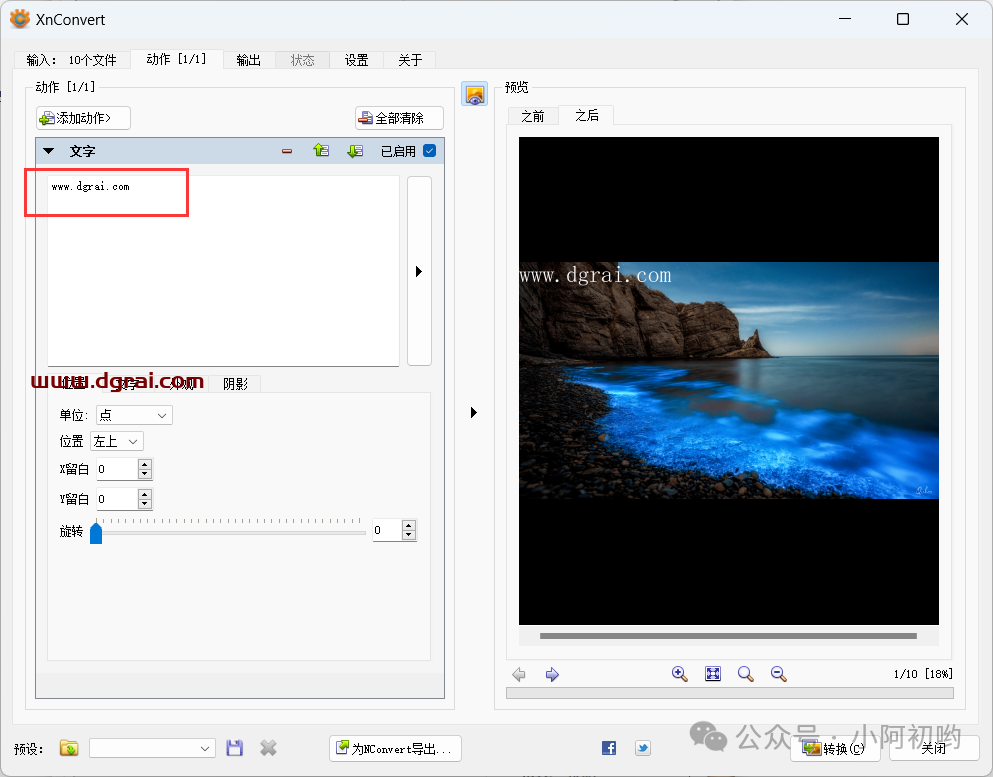The width and height of the screenshot is (993, 777).
Task: Open the 关于 tab
Action: [410, 60]
